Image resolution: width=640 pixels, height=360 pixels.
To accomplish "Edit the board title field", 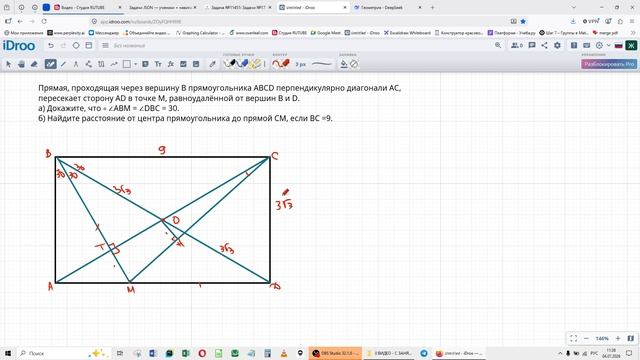I will coord(129,46).
